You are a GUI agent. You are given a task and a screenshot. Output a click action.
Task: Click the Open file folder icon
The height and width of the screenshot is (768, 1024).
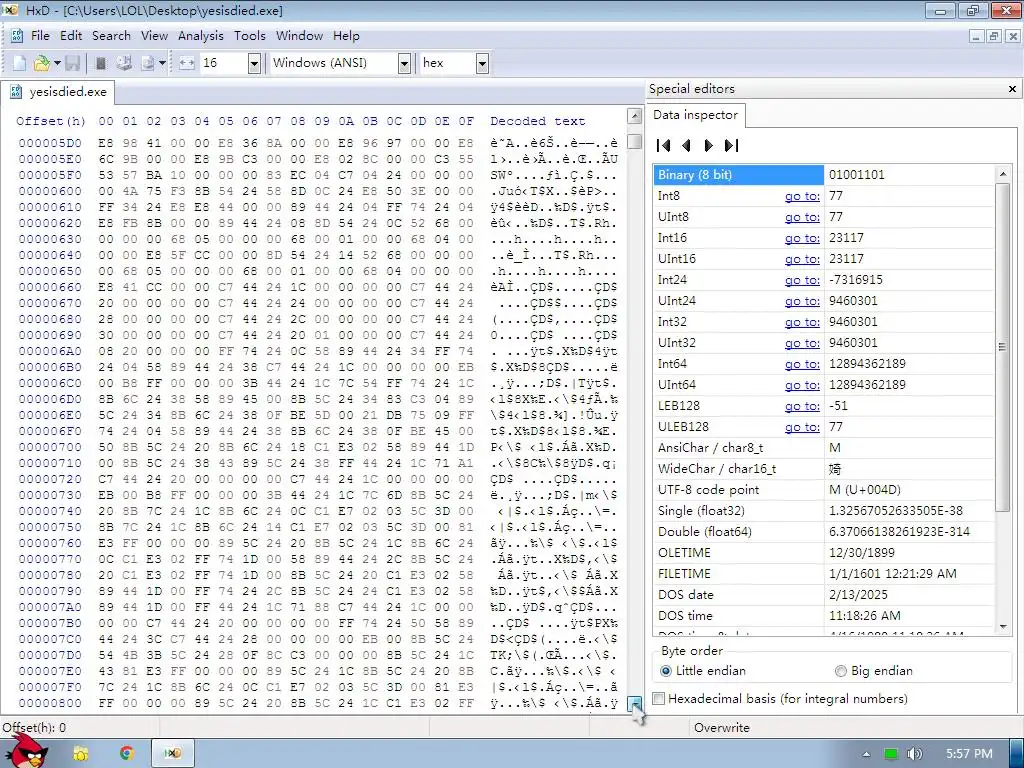41,63
